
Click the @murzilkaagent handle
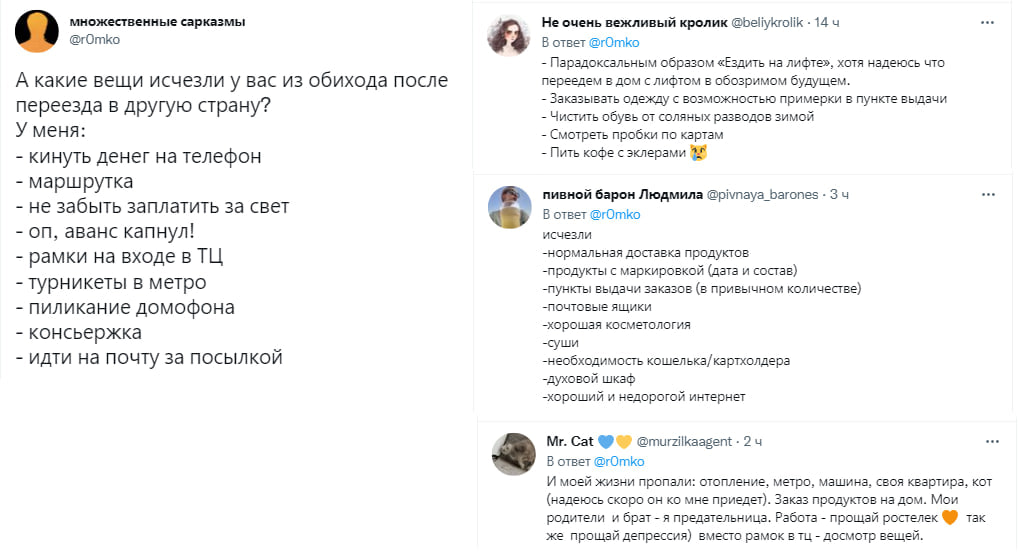click(685, 441)
